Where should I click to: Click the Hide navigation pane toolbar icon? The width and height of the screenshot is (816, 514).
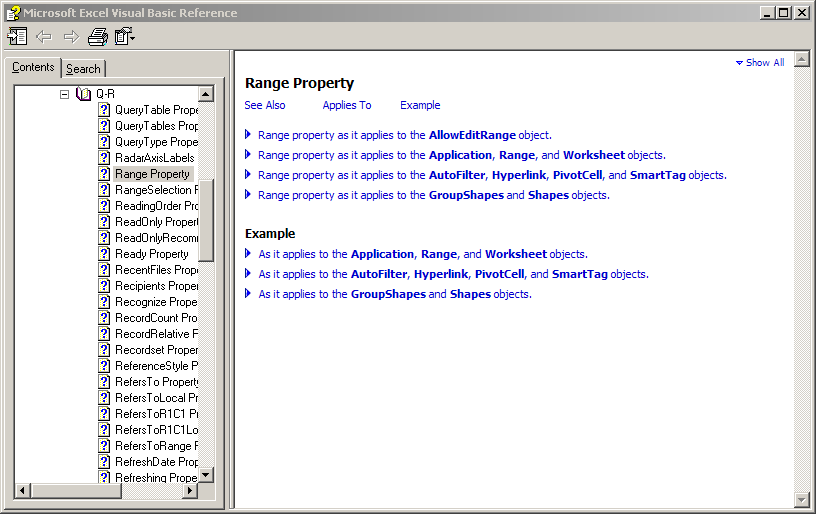17,36
